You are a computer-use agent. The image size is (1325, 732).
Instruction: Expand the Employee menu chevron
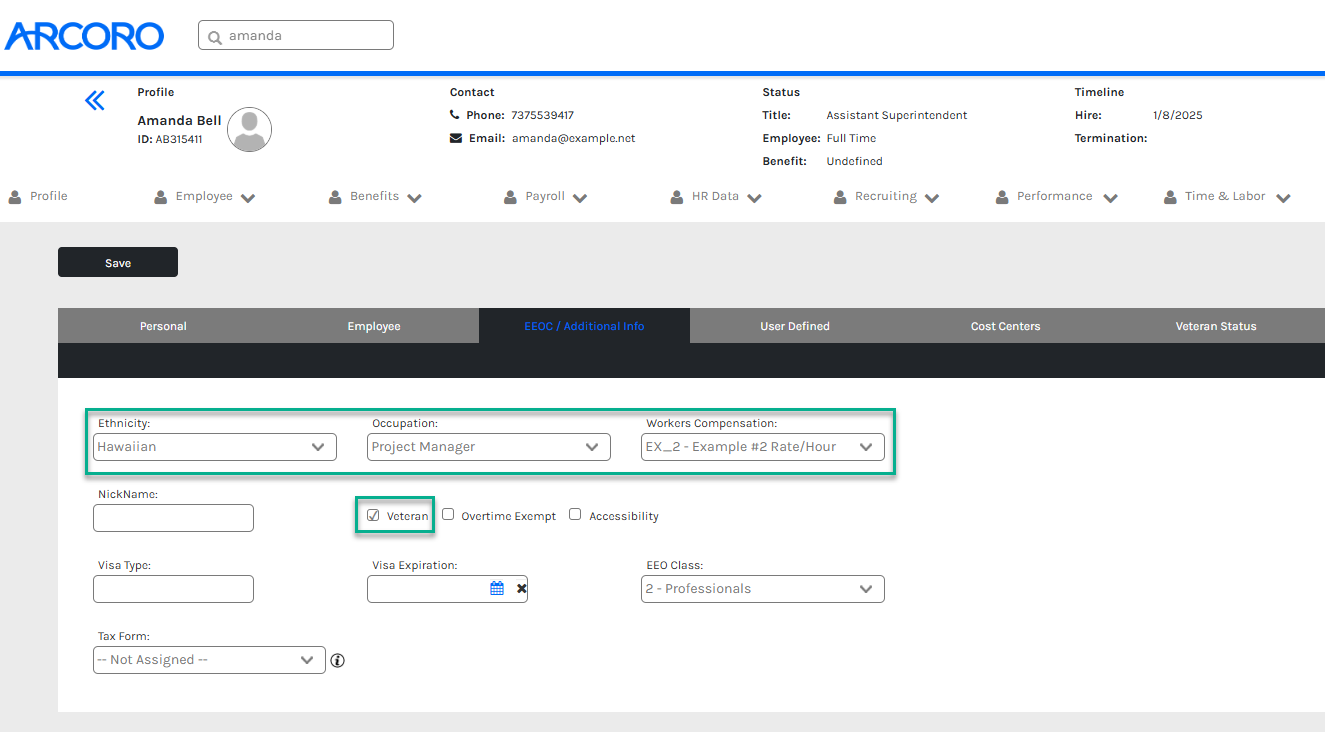(x=248, y=198)
